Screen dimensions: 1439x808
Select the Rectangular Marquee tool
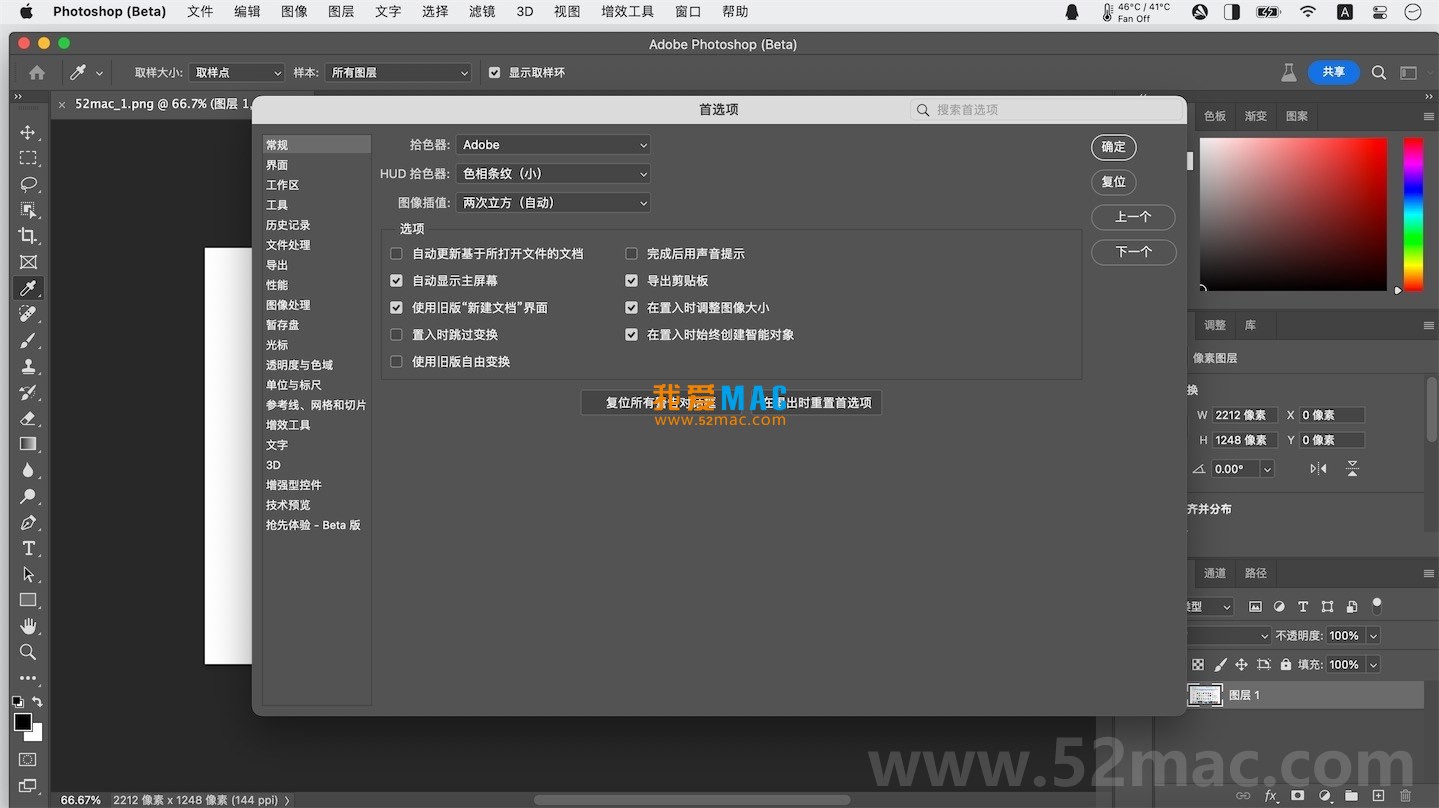(x=28, y=158)
